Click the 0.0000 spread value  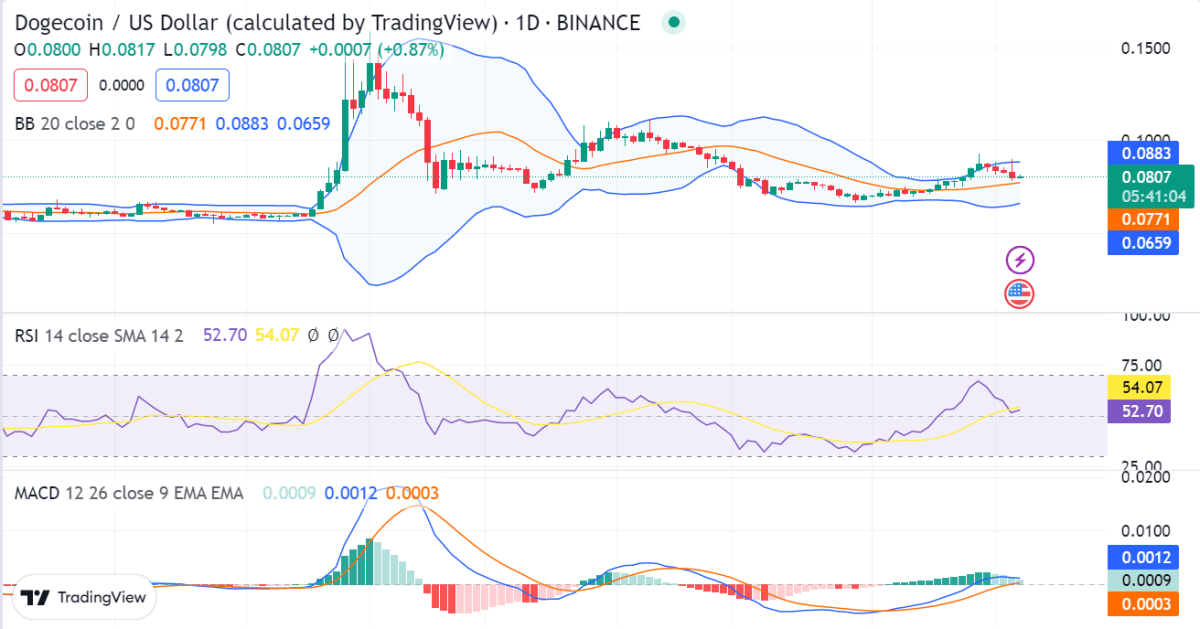121,86
